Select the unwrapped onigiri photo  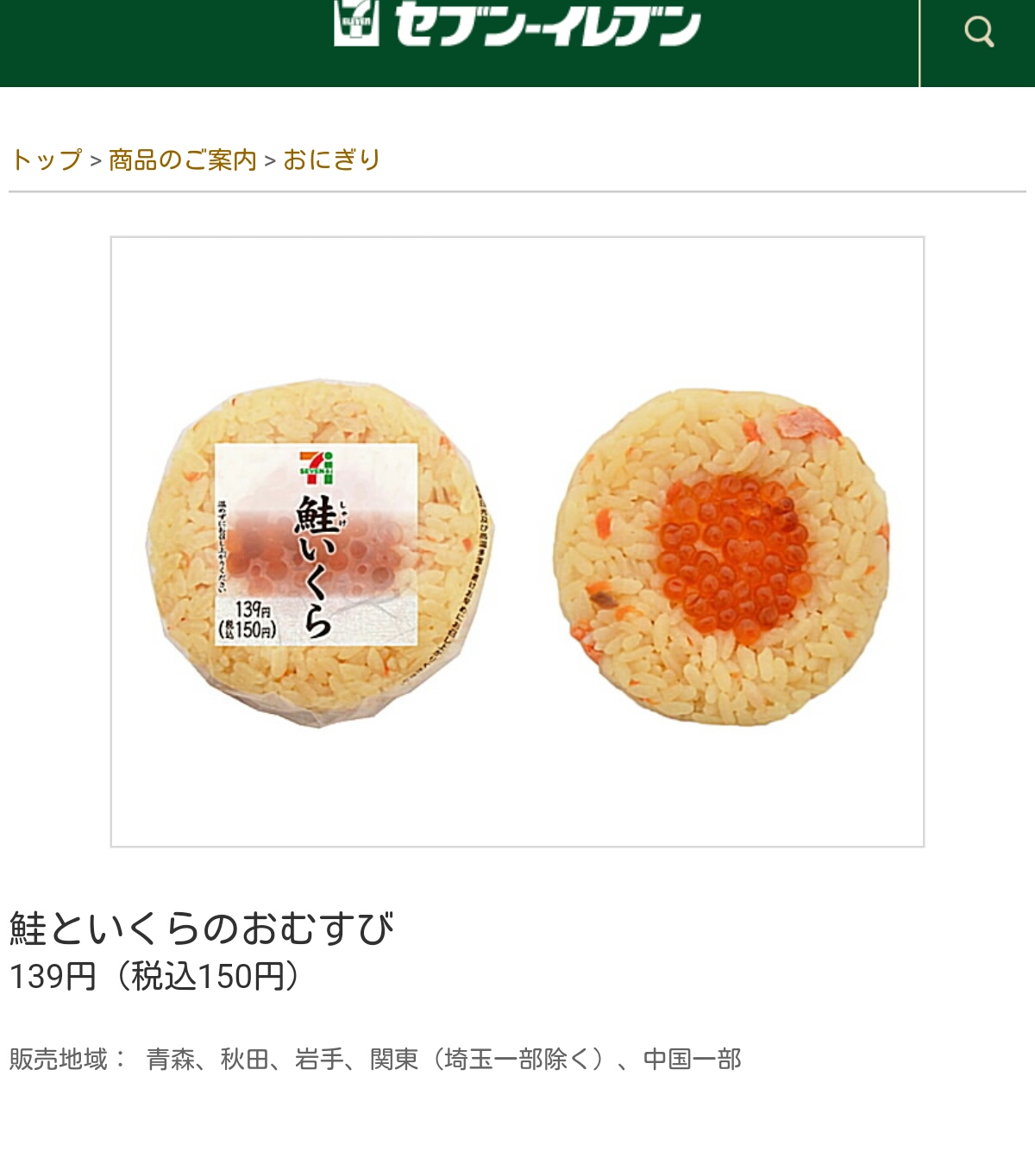click(x=721, y=556)
